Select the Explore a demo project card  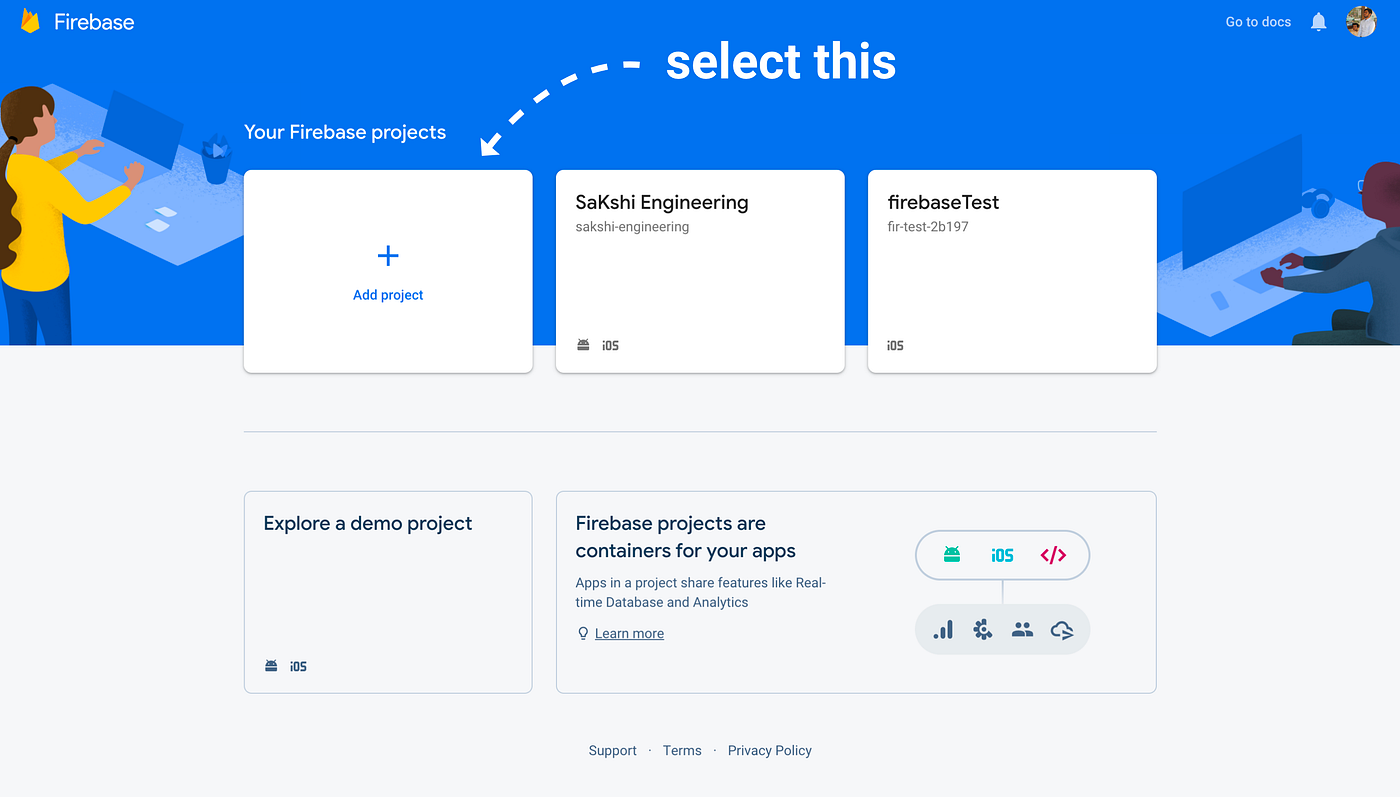pos(387,590)
